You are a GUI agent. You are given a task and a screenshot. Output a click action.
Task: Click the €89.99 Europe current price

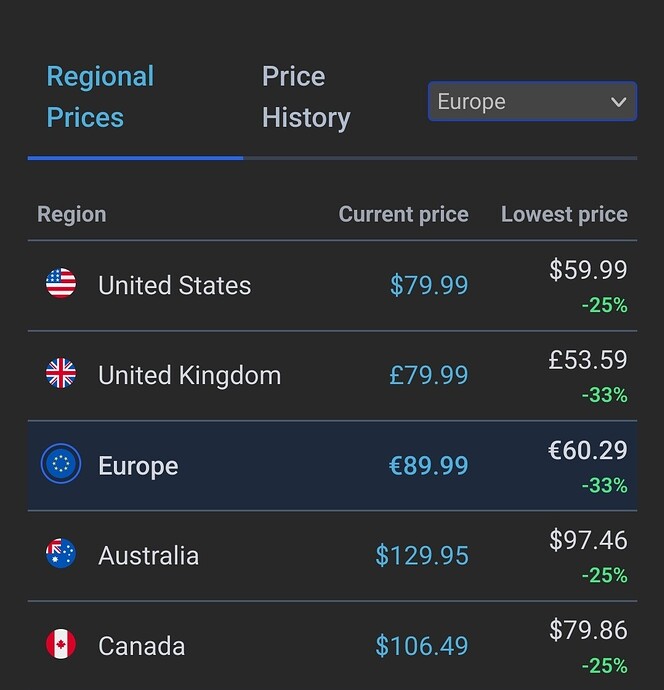[x=429, y=466]
